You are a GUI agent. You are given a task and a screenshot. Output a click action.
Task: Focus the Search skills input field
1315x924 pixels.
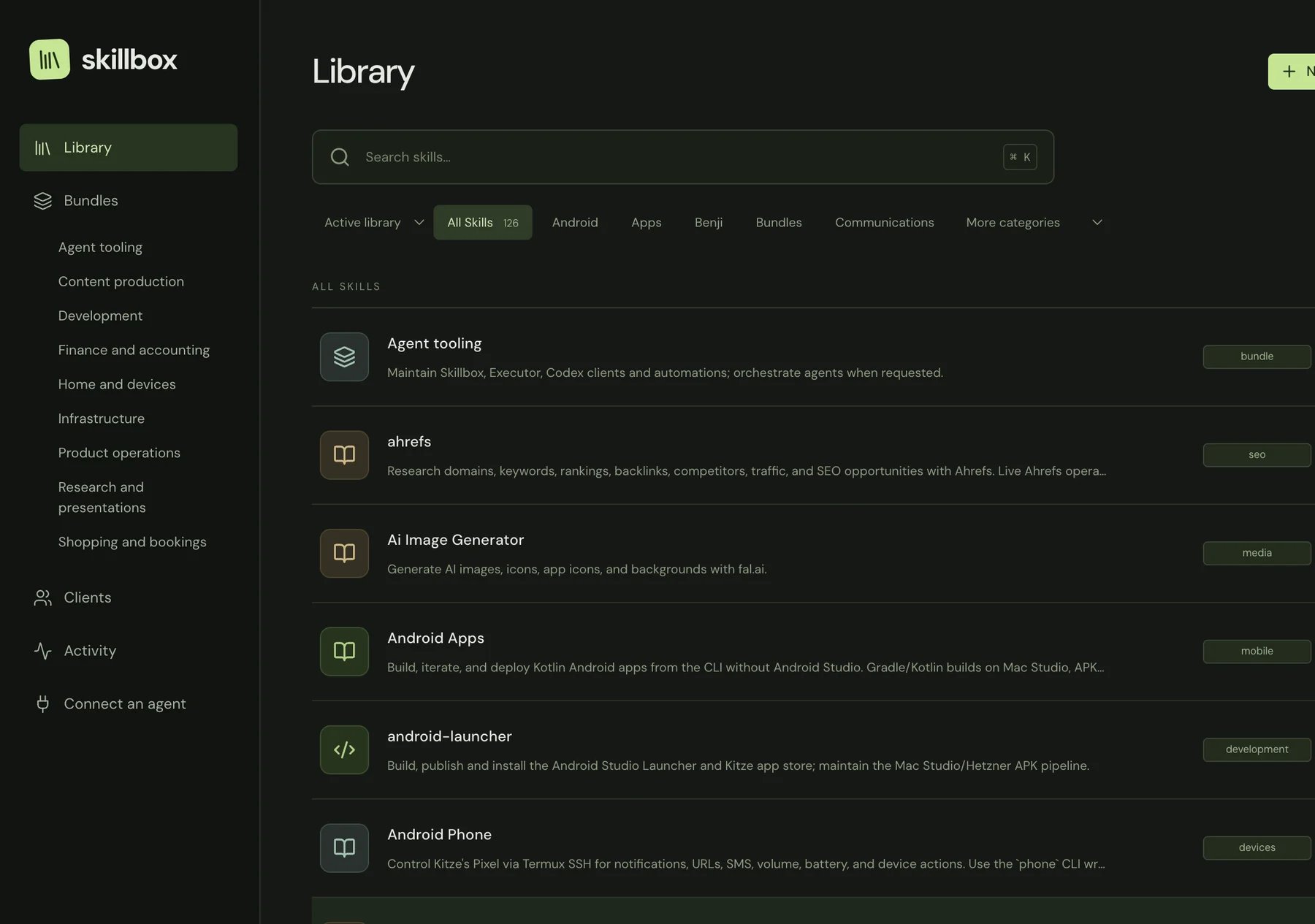pos(682,157)
